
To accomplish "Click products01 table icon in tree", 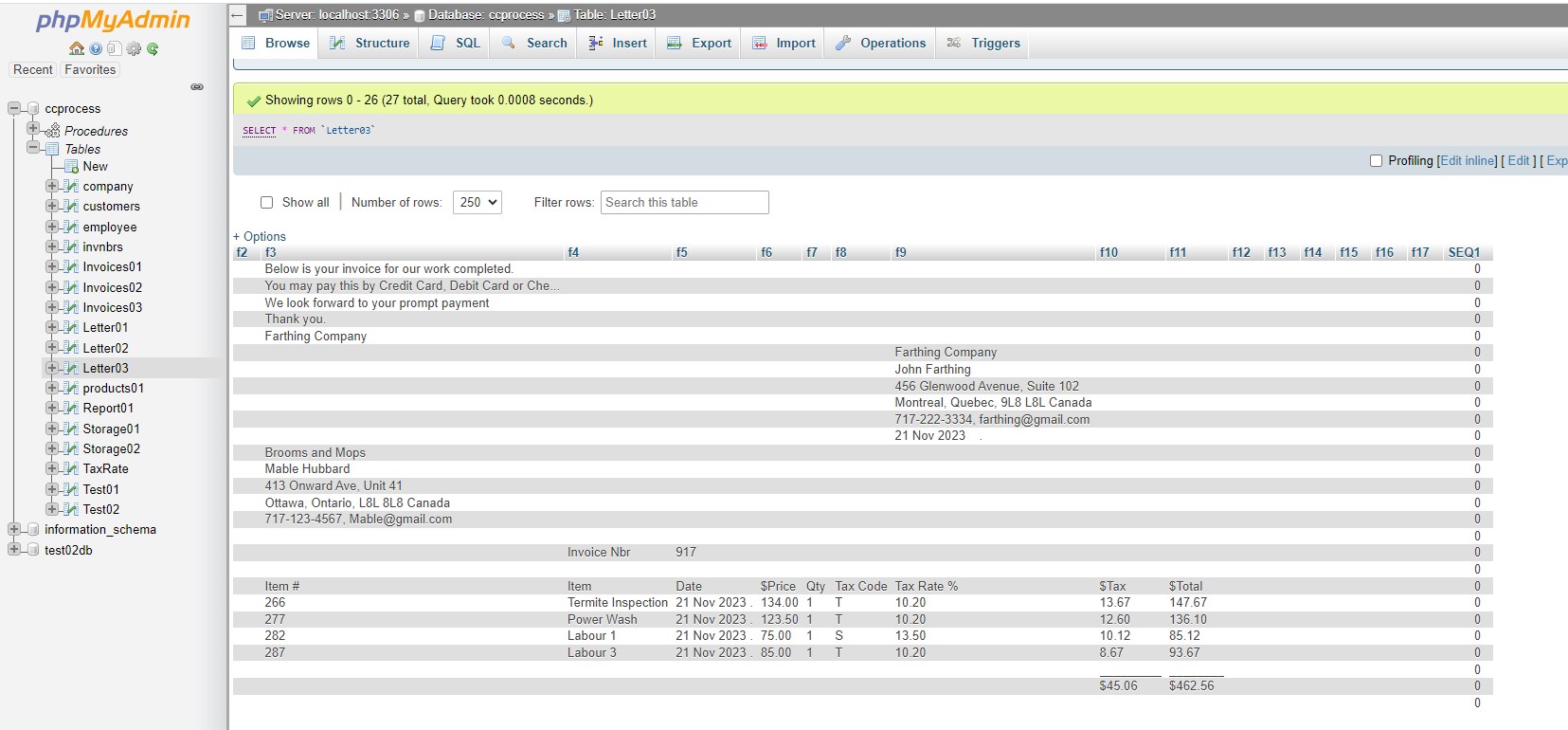I will click(x=70, y=389).
